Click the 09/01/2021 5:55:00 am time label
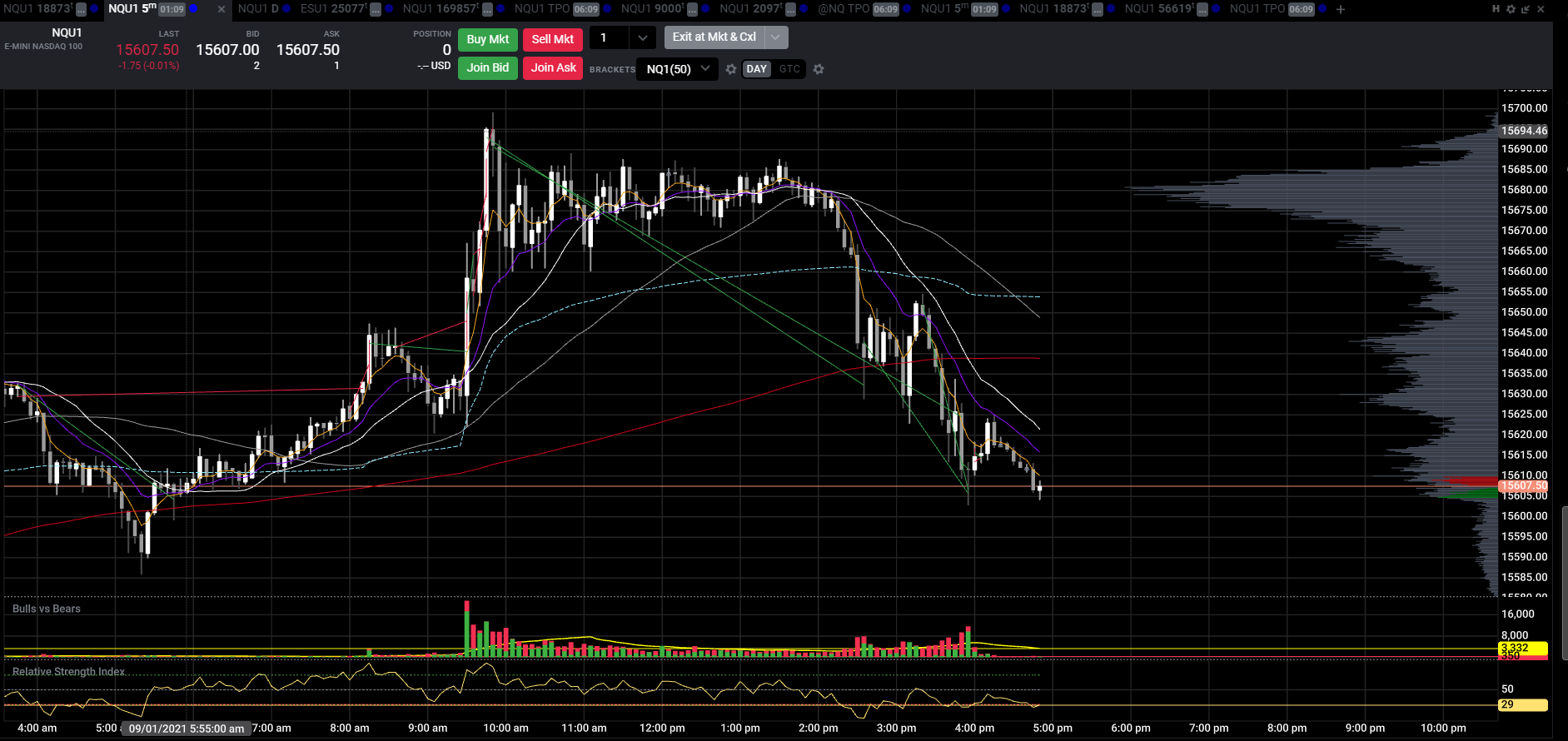Image resolution: width=1568 pixels, height=741 pixels. [187, 729]
